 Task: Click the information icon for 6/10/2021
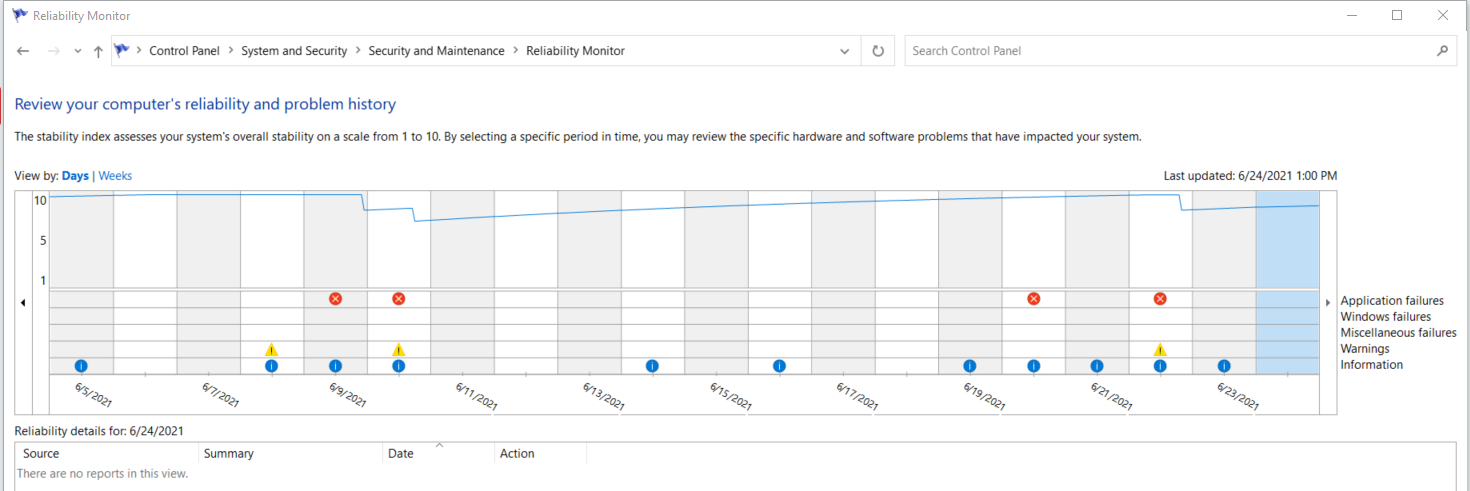[x=399, y=366]
